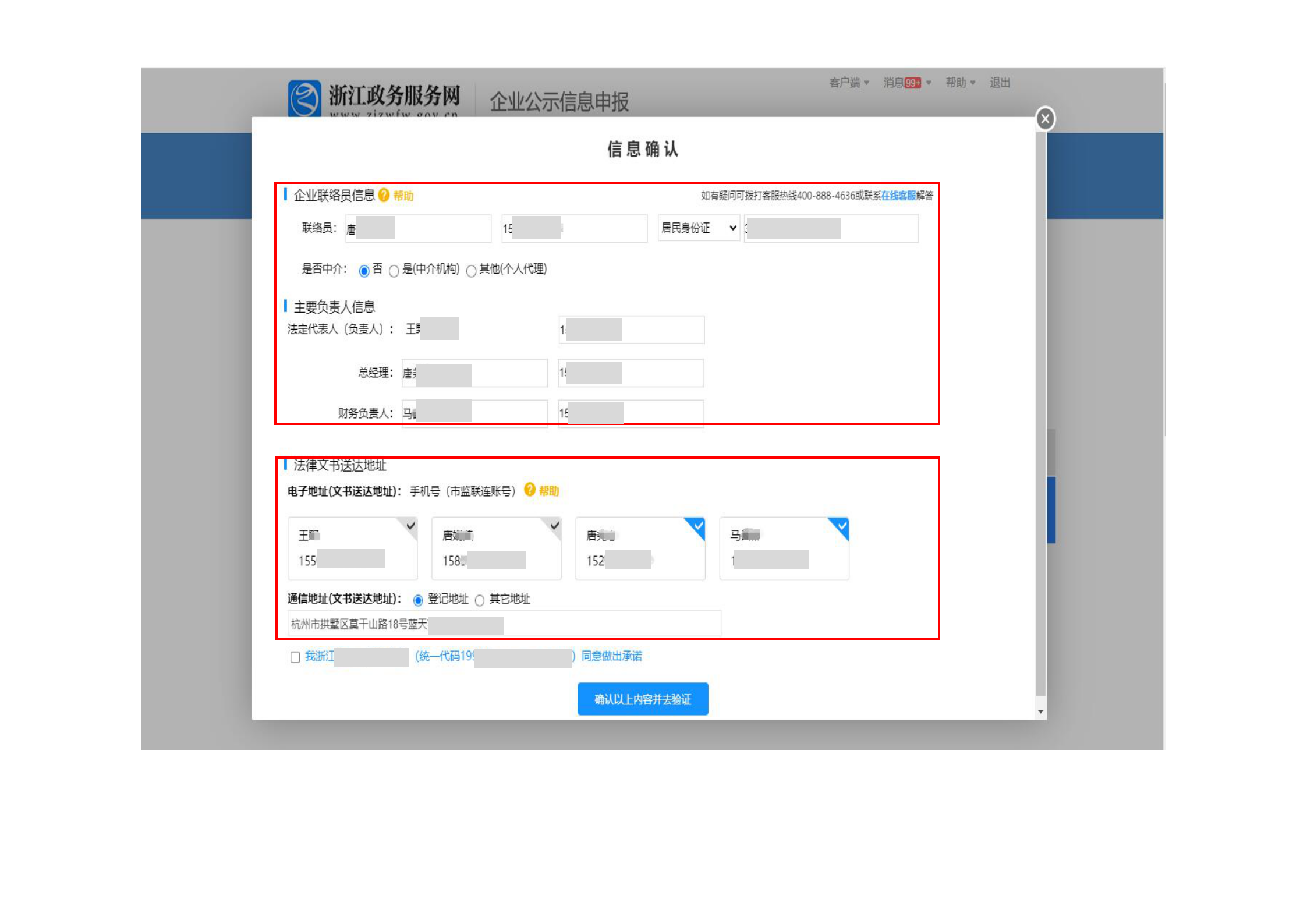The height and width of the screenshot is (924, 1307).
Task: Select 否 for 是否中介
Action: click(x=364, y=271)
